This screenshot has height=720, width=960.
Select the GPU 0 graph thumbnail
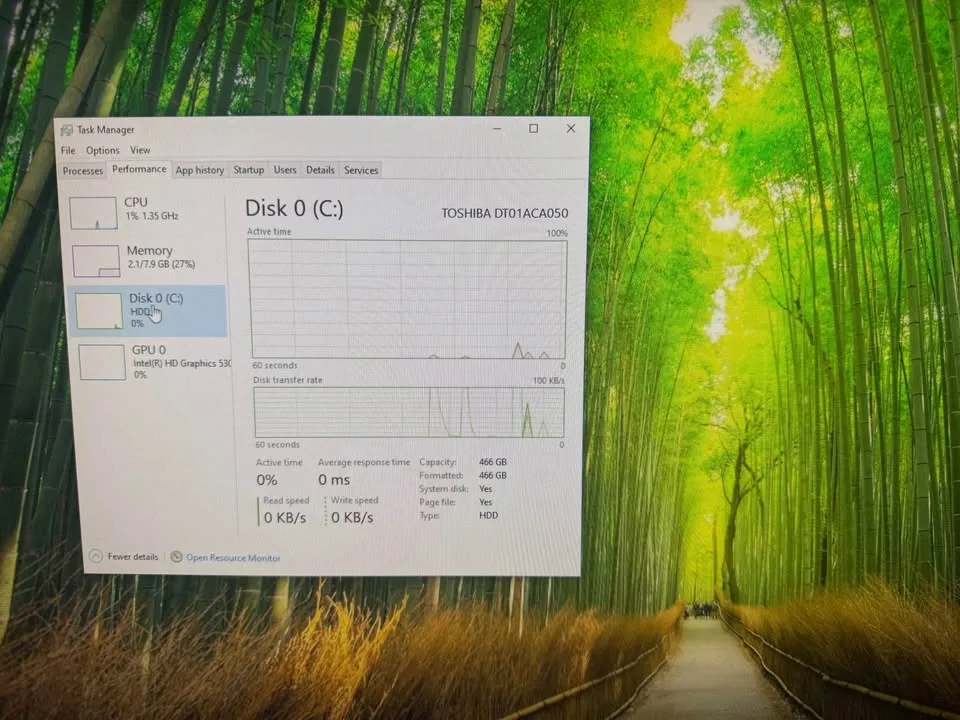102,361
